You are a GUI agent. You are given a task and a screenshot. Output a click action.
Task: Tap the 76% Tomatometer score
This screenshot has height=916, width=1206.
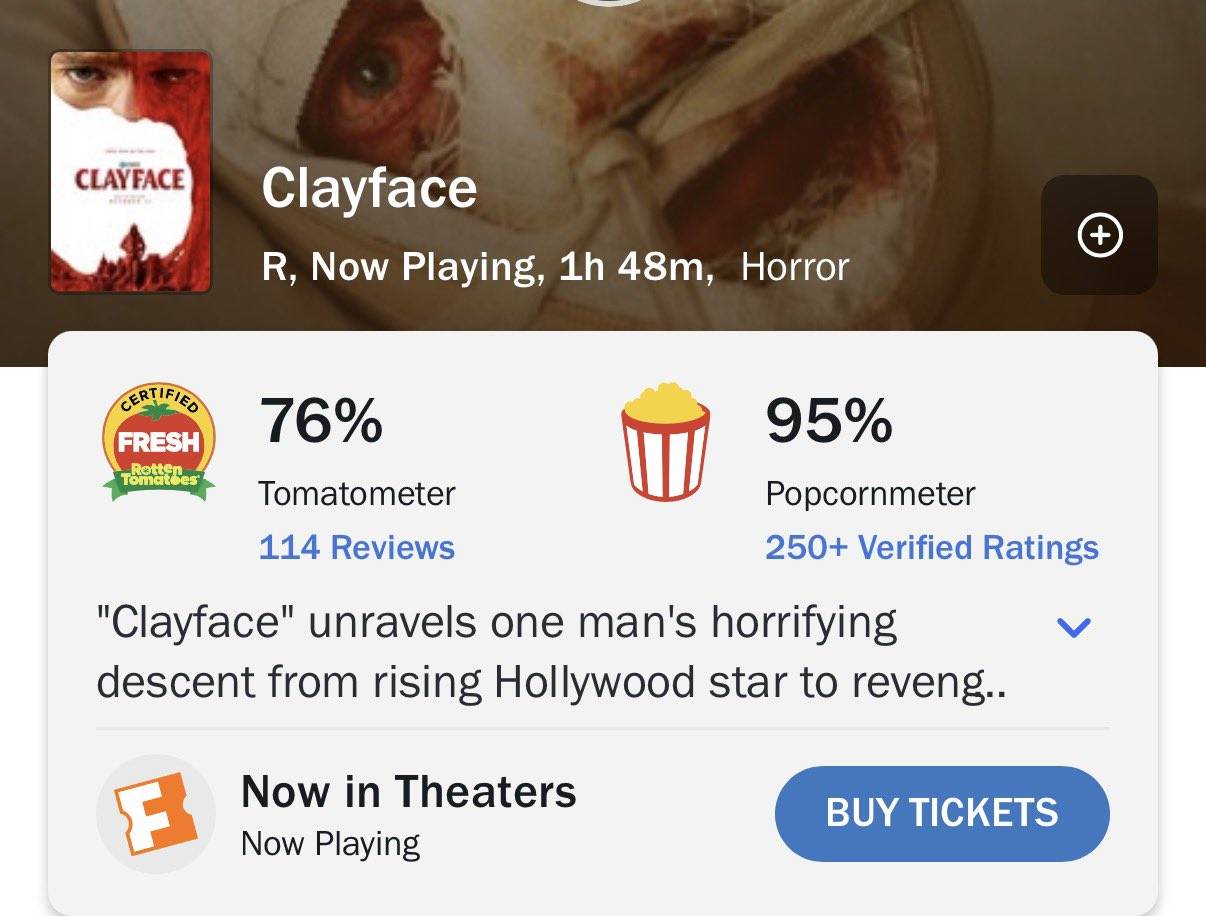point(321,420)
